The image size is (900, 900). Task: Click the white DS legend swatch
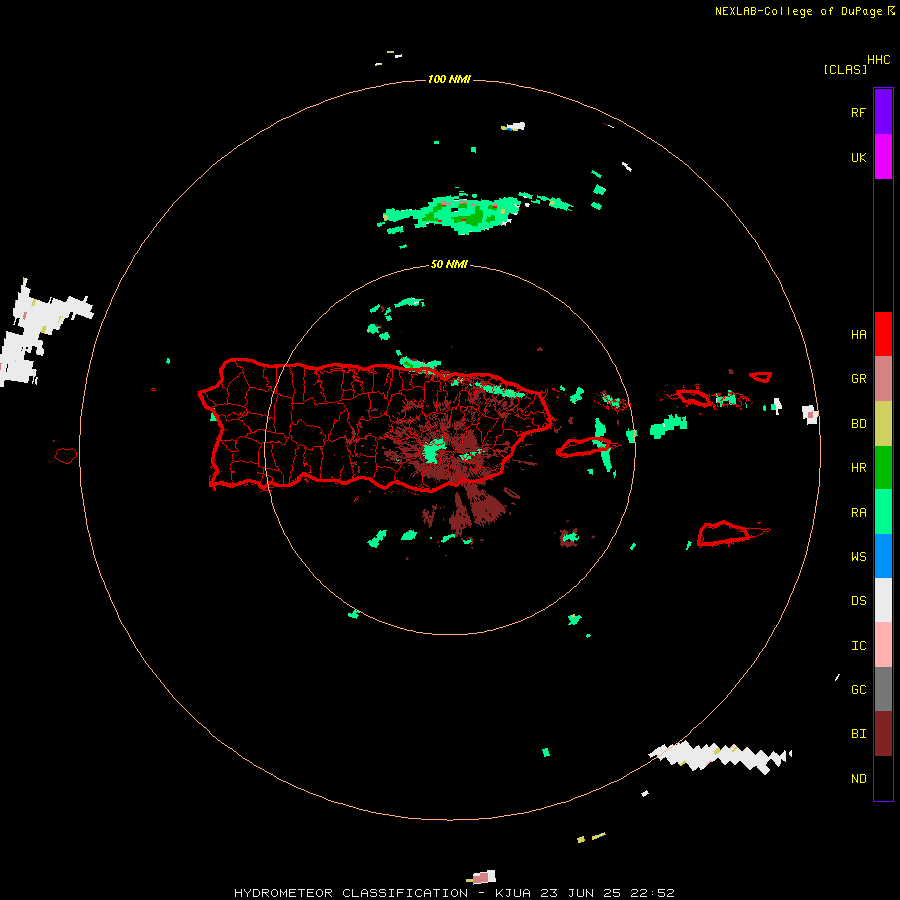(883, 600)
